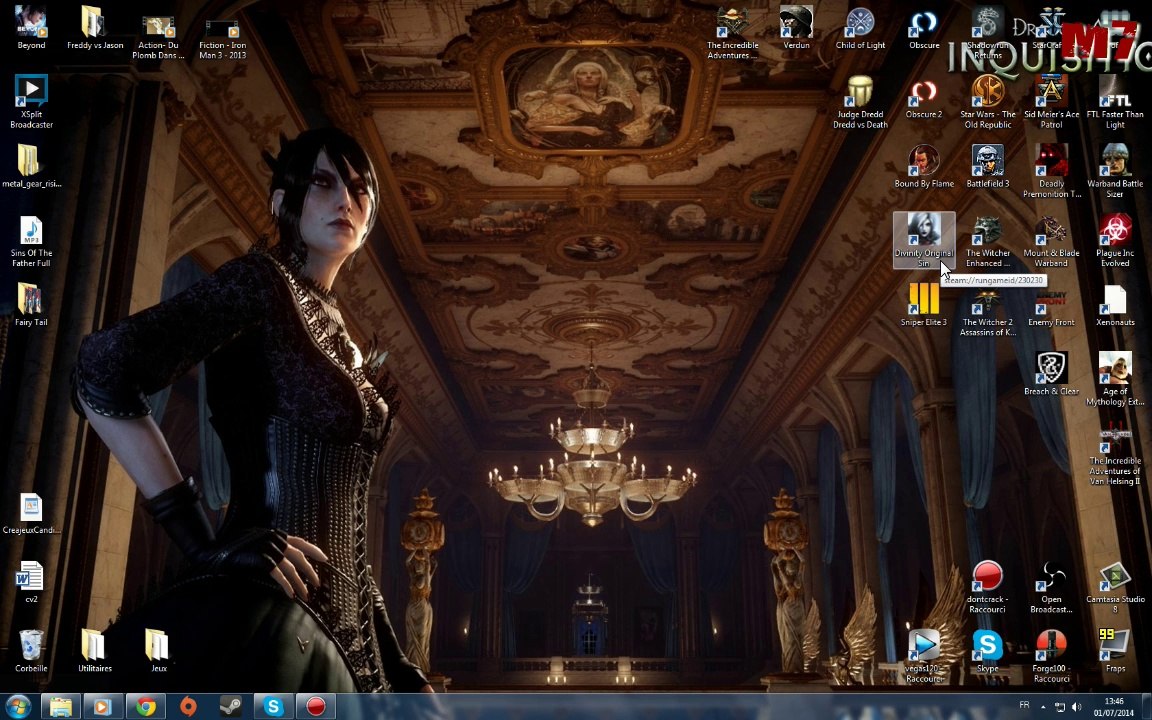Open the Windows Start menu
1152x720 pixels.
[18, 707]
